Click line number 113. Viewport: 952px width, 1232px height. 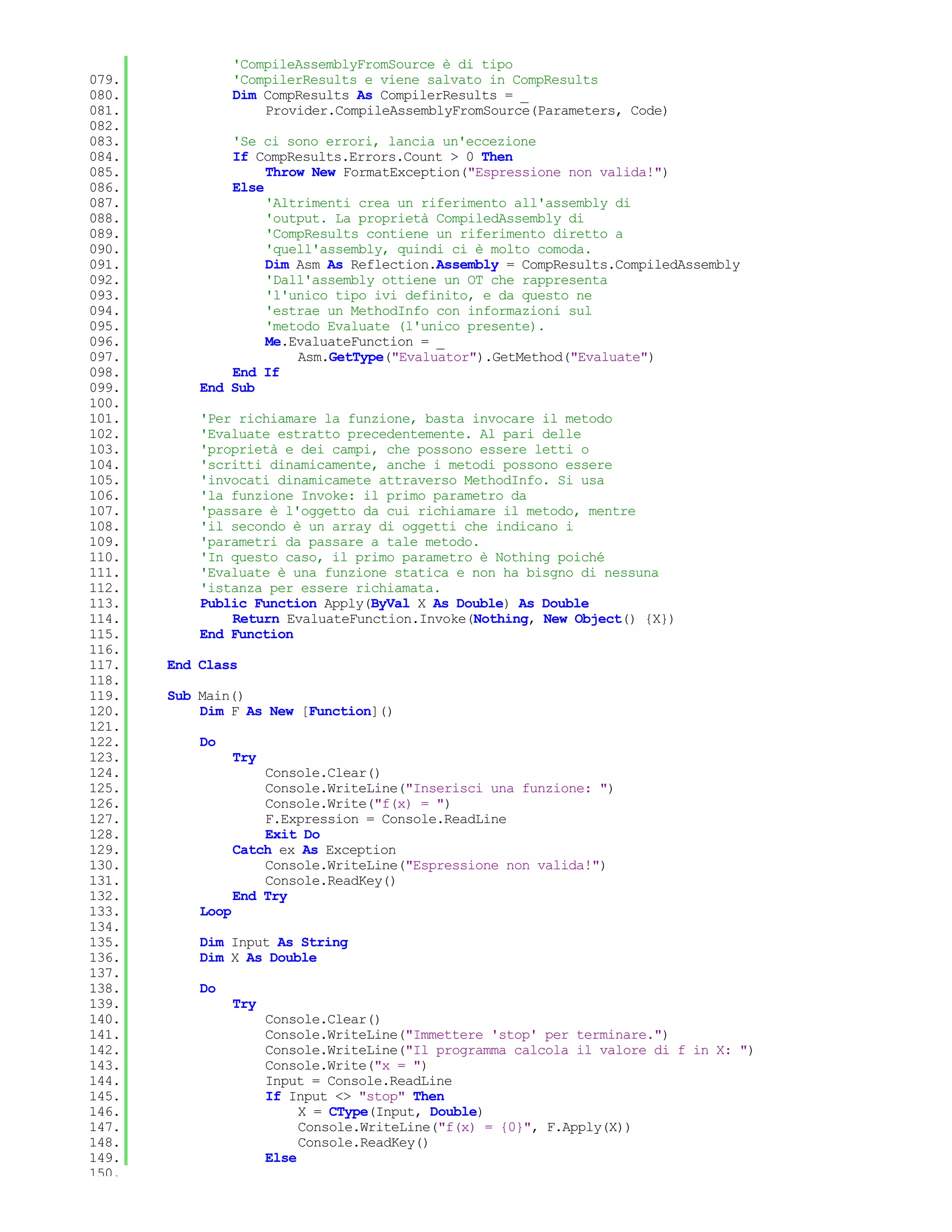click(x=104, y=603)
